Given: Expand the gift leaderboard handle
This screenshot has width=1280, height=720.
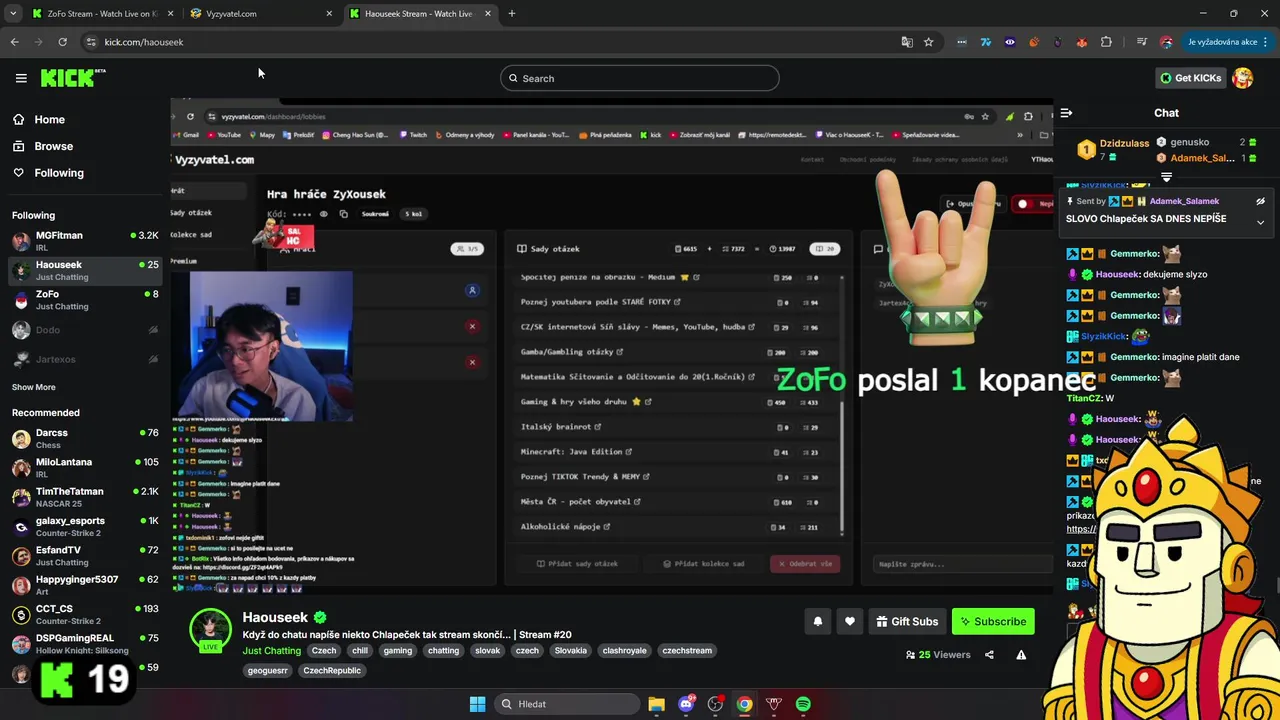Looking at the screenshot, I should click(x=1166, y=177).
